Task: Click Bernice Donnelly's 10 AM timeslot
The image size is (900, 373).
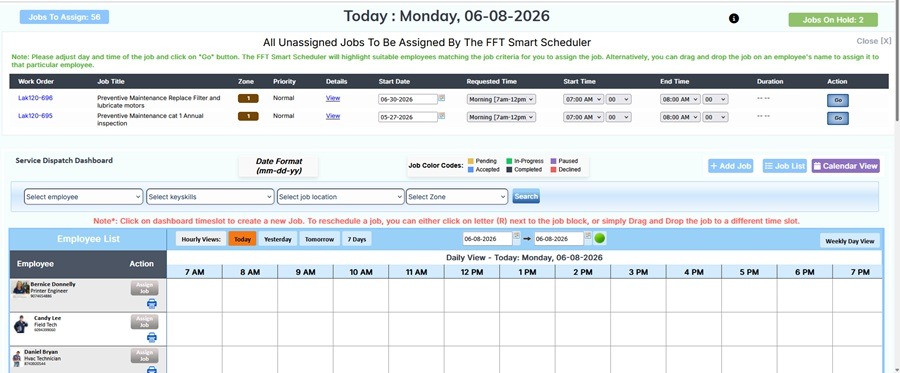Action: click(360, 296)
